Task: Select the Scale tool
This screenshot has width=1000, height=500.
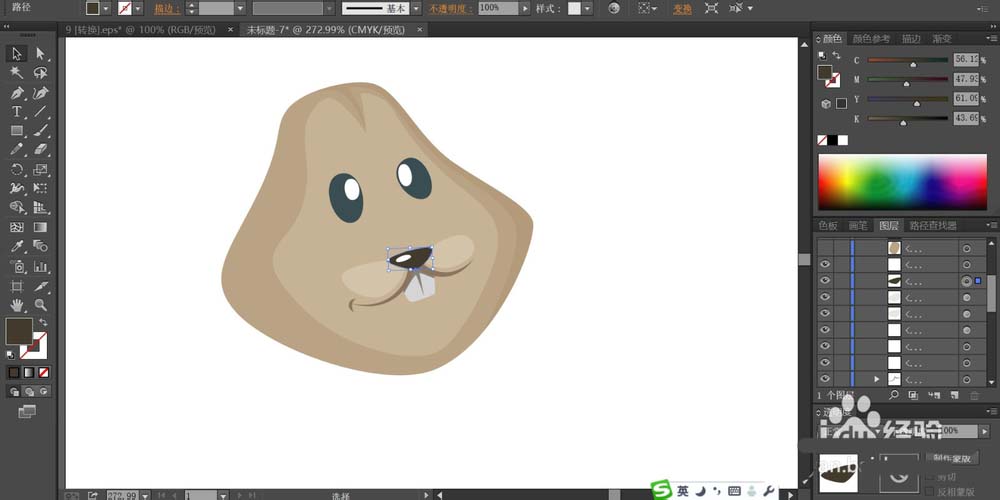Action: pos(40,170)
